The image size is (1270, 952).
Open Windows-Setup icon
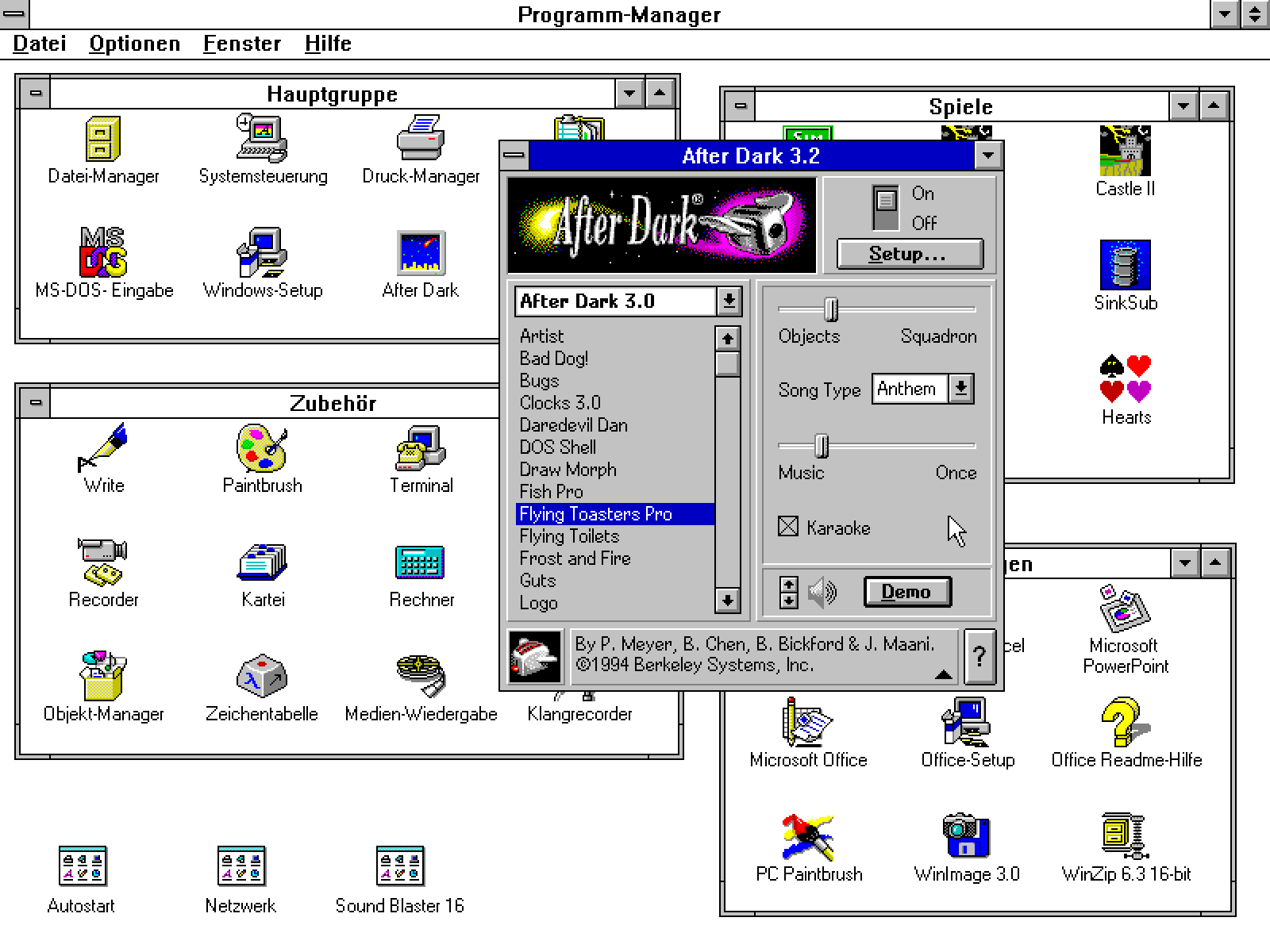tap(262, 252)
